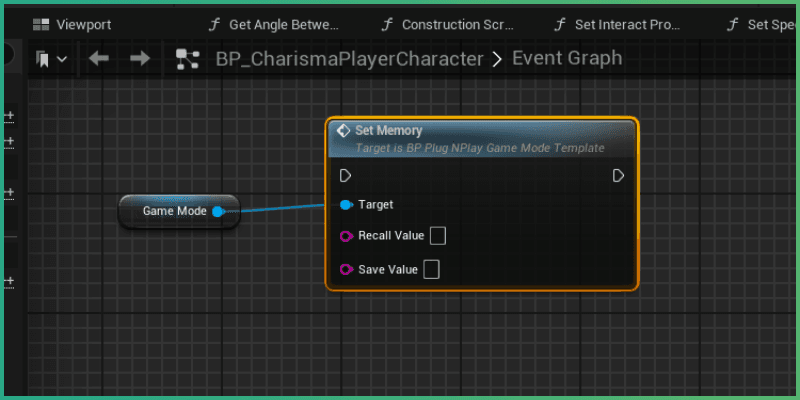Click the Save Value input pin
800x400 pixels.
(346, 269)
